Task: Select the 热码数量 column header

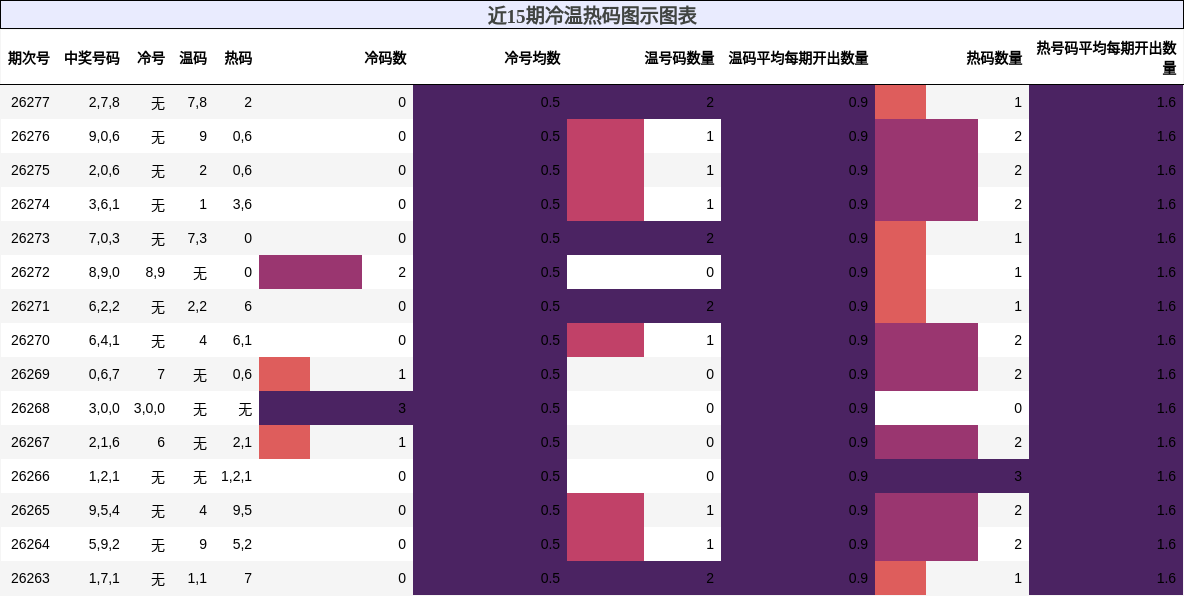Action: (x=994, y=58)
